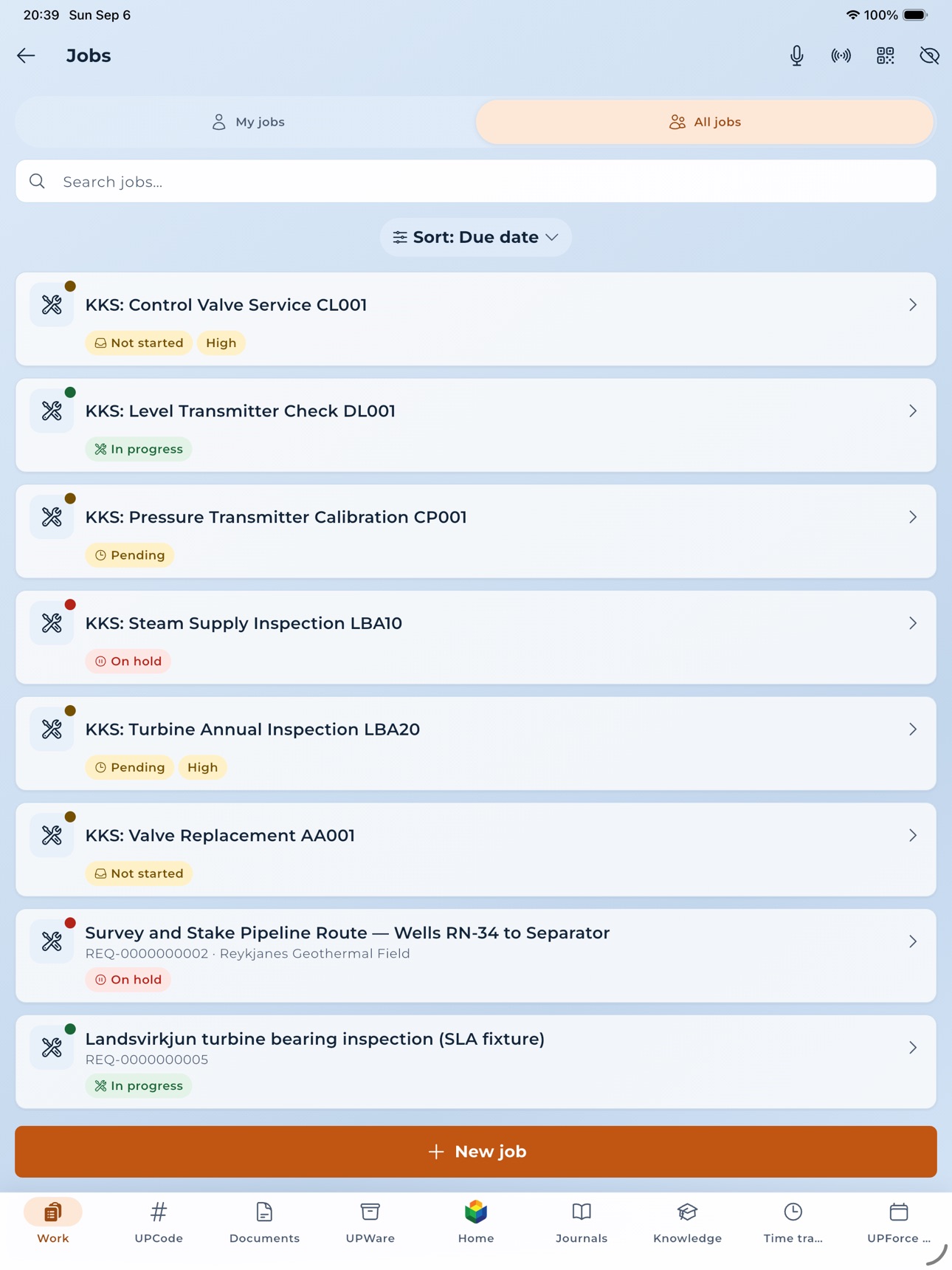This screenshot has width=952, height=1270.
Task: Open Level Transmitter Check DL001 chevron
Action: [913, 411]
